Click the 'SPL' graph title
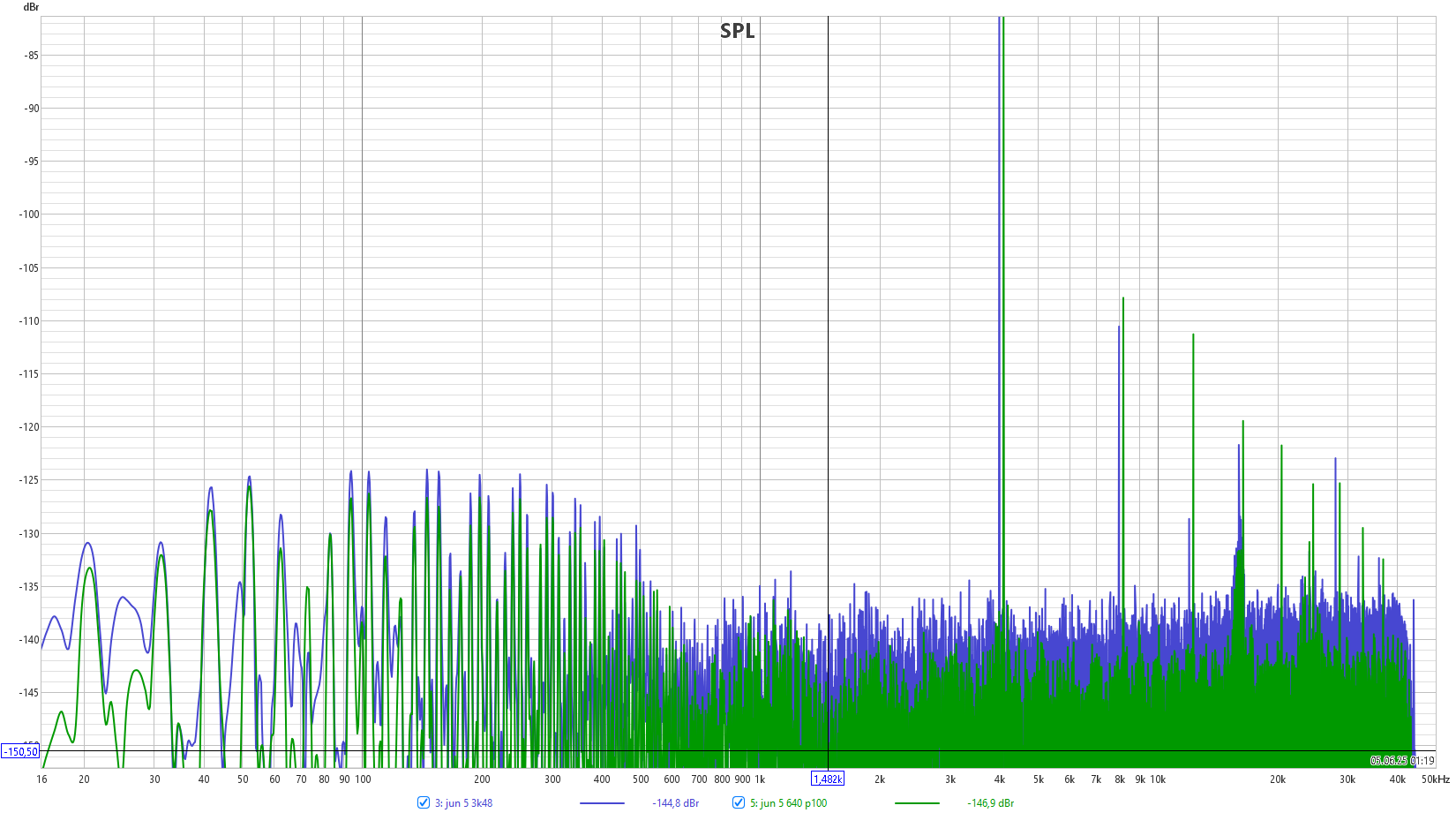 point(738,31)
